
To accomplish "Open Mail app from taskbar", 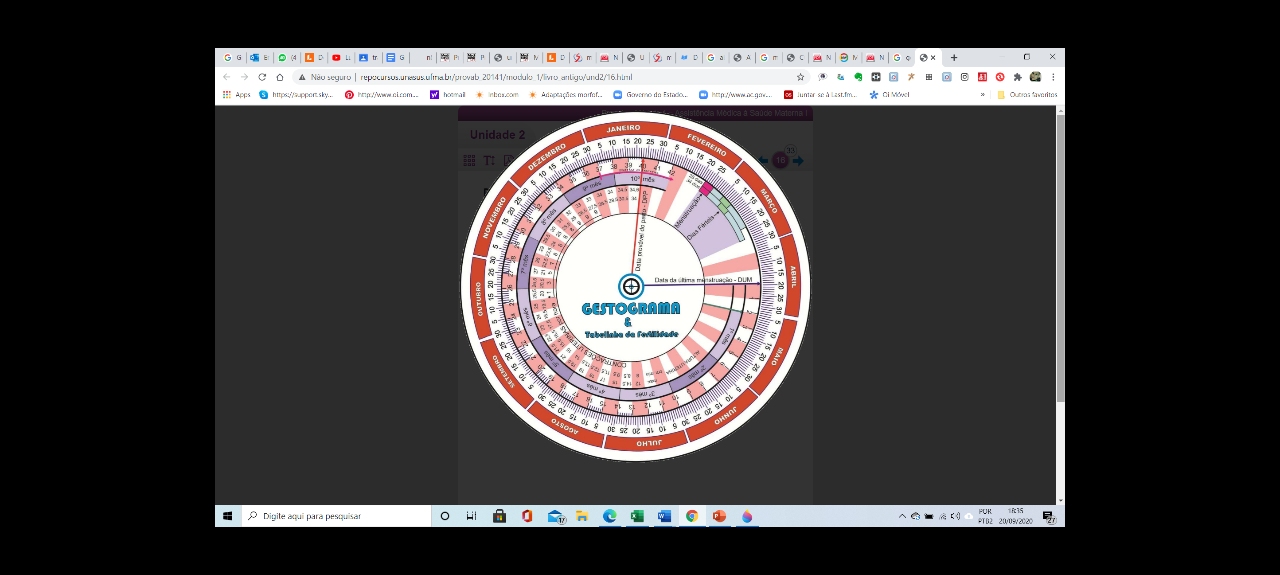I will [x=556, y=516].
